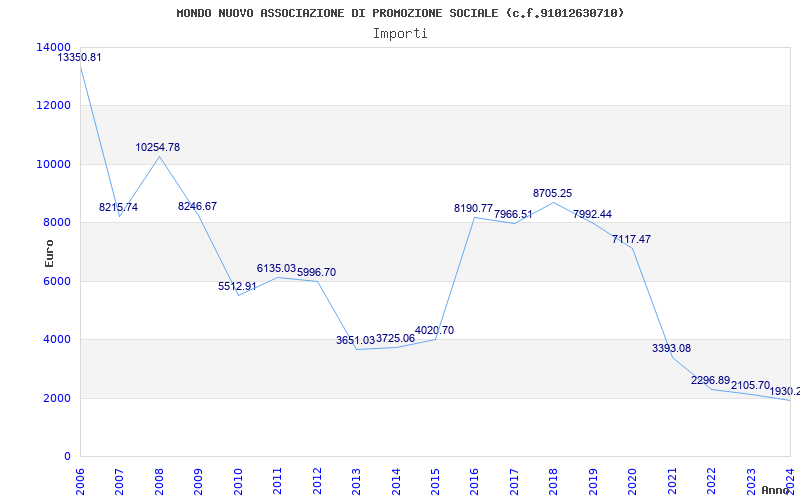Click the 2017 x-axis year label

pyautogui.click(x=514, y=481)
